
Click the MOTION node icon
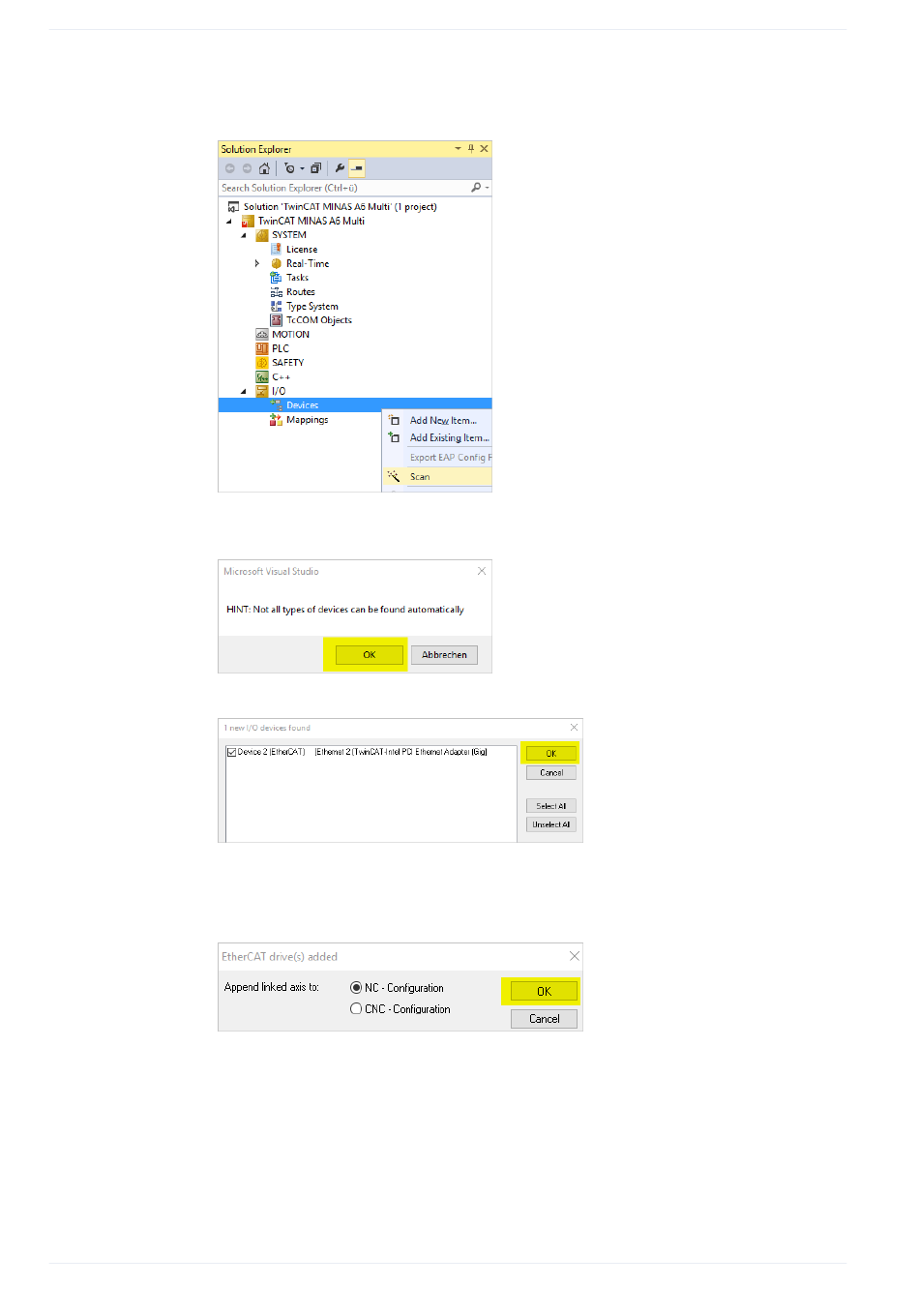coord(261,335)
